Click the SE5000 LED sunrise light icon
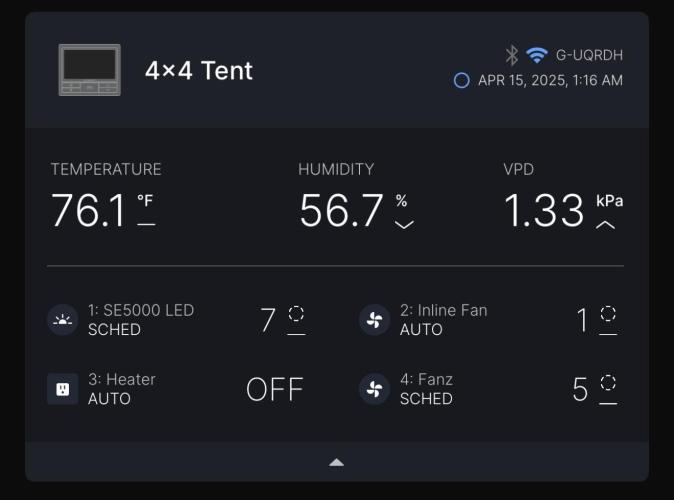 62,320
